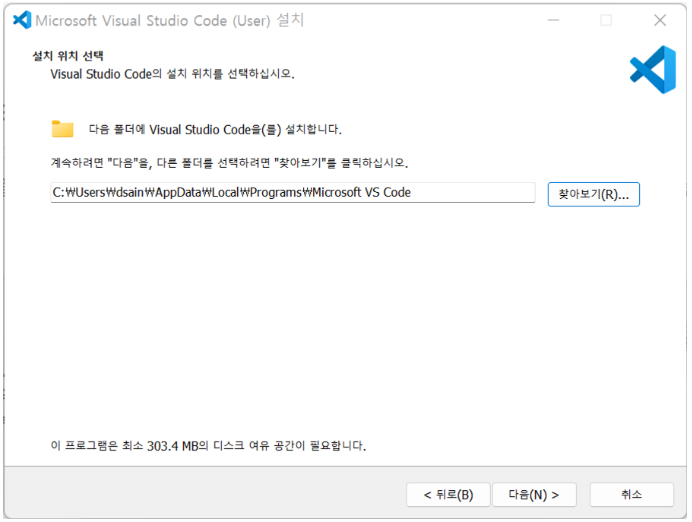Close the setup window
Viewport: 692px width, 522px height.
pyautogui.click(x=660, y=20)
